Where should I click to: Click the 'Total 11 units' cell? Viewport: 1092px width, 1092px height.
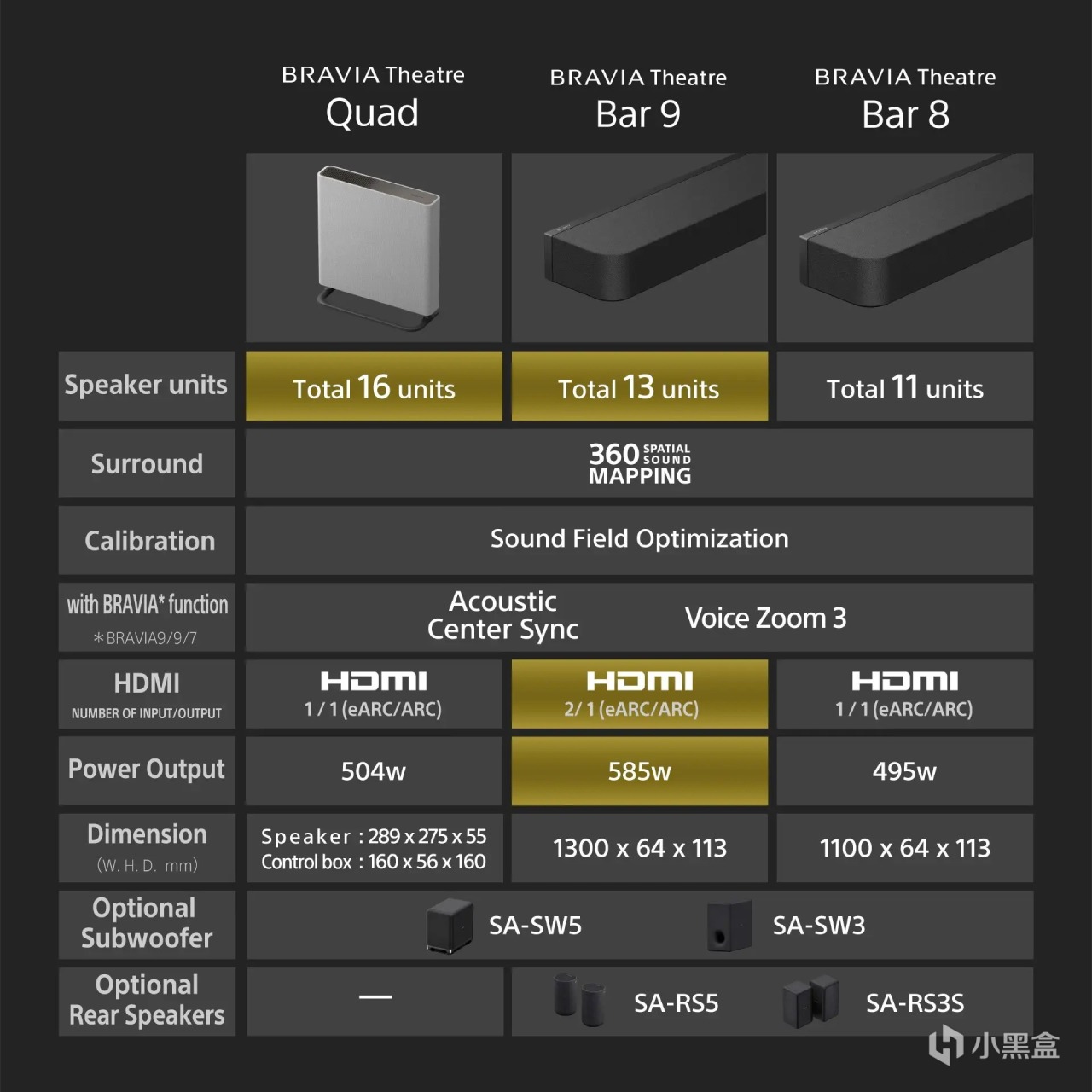pyautogui.click(x=905, y=386)
